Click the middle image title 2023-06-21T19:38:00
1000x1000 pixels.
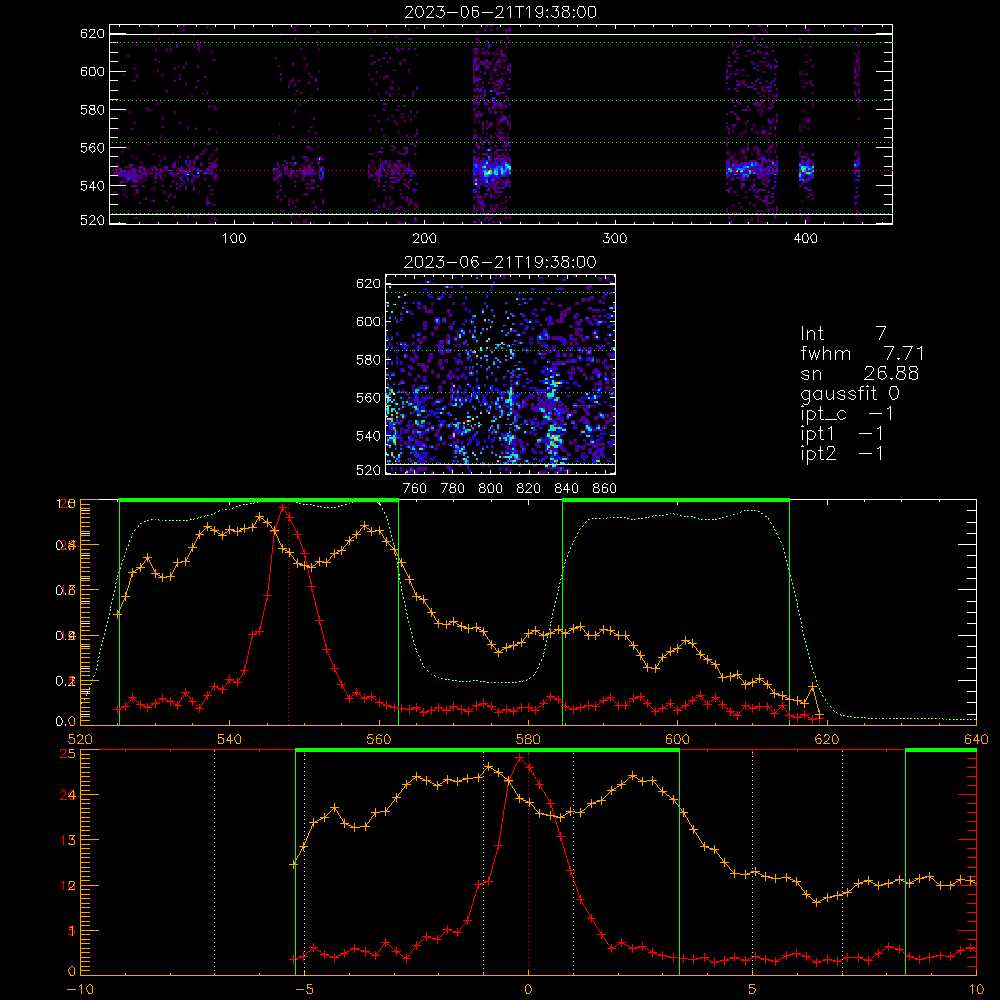501,262
